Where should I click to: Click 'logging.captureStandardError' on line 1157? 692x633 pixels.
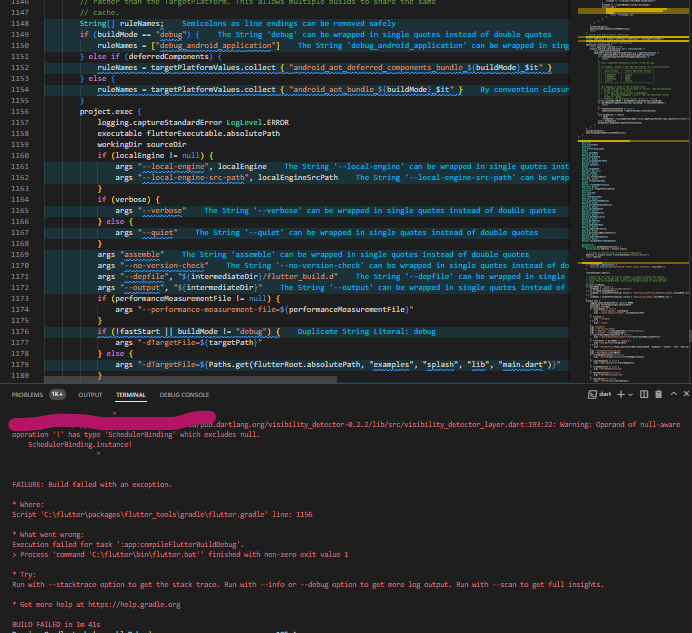tap(160, 122)
